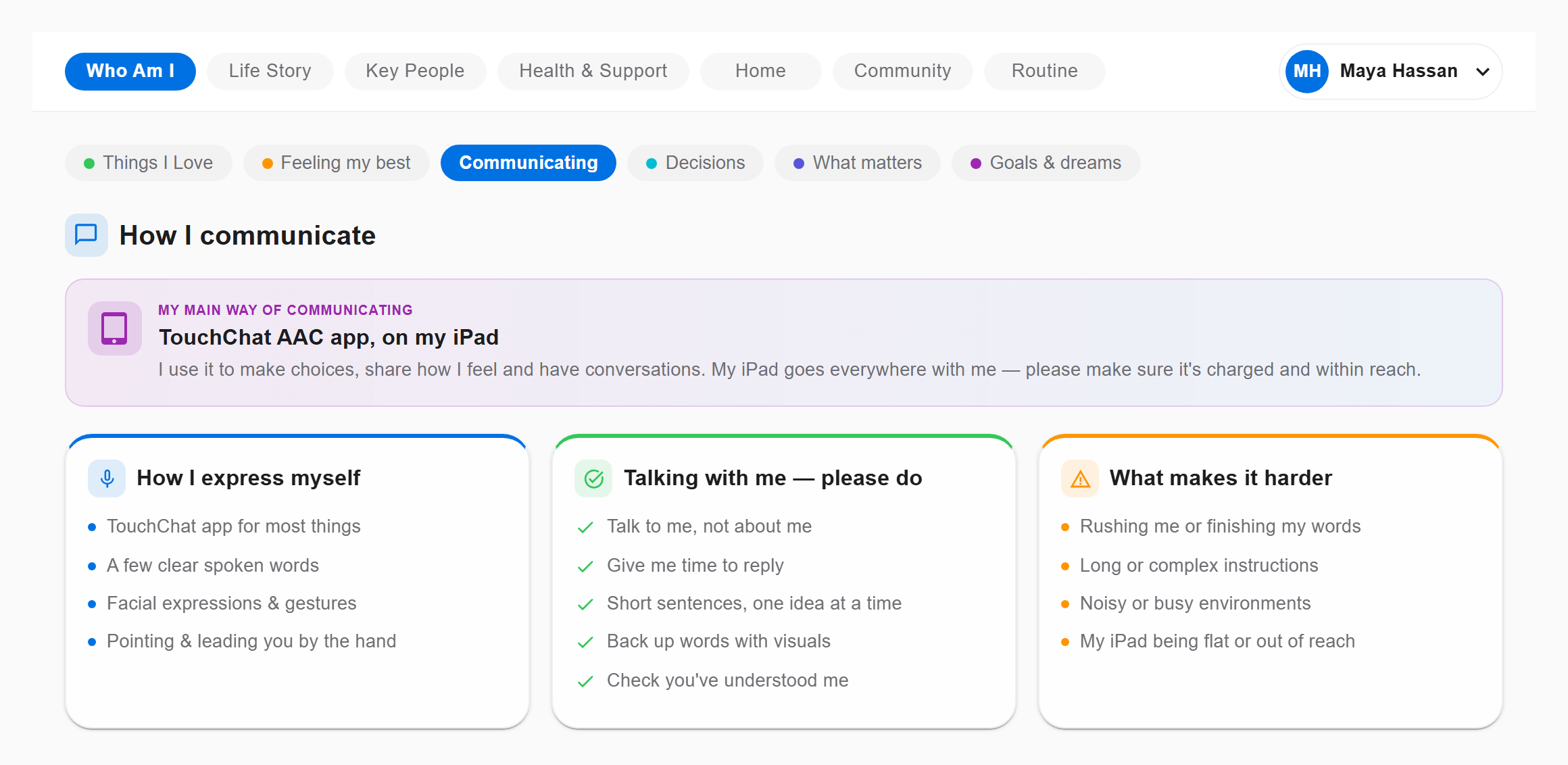
Task: Click the checkmark beside Give me time to reply
Action: [585, 566]
